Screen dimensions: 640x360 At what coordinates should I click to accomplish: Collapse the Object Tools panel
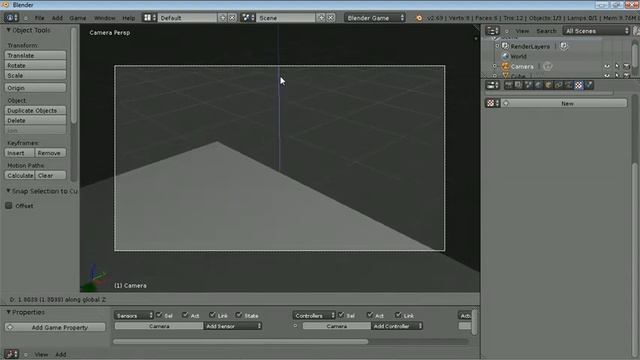[x=9, y=30]
